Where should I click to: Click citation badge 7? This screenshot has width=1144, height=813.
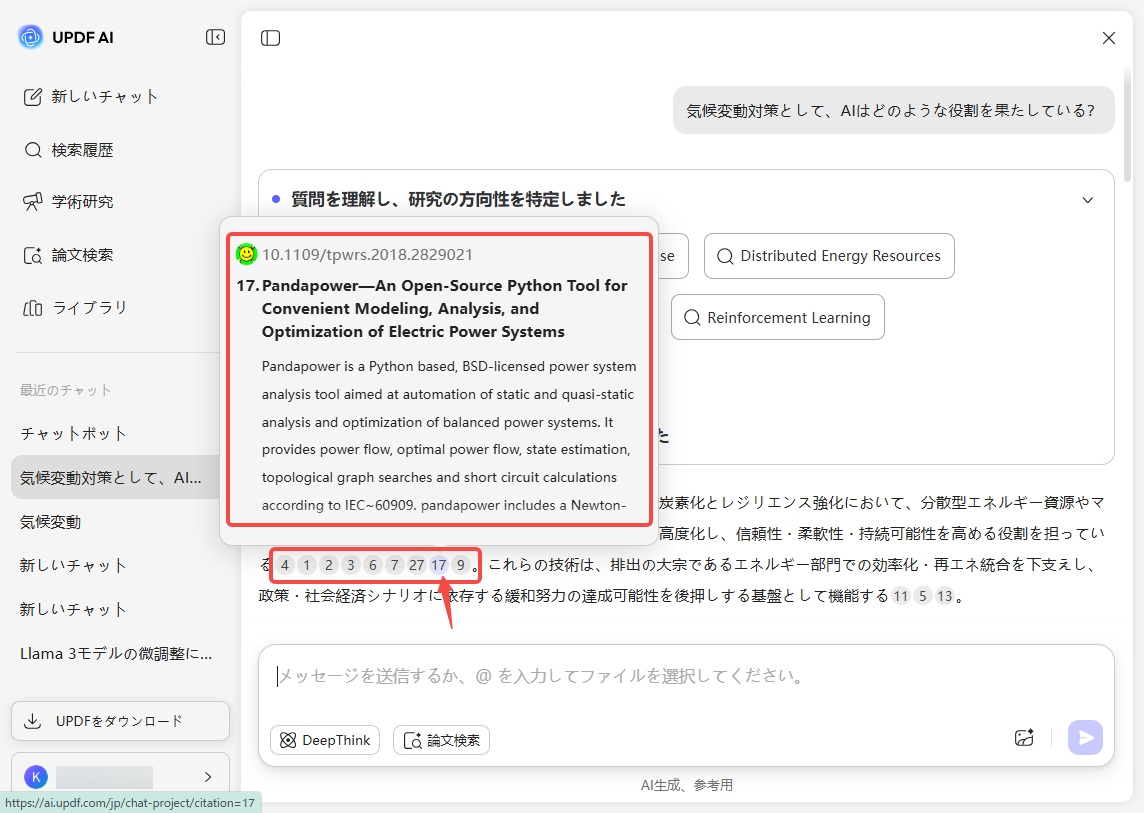(x=394, y=565)
